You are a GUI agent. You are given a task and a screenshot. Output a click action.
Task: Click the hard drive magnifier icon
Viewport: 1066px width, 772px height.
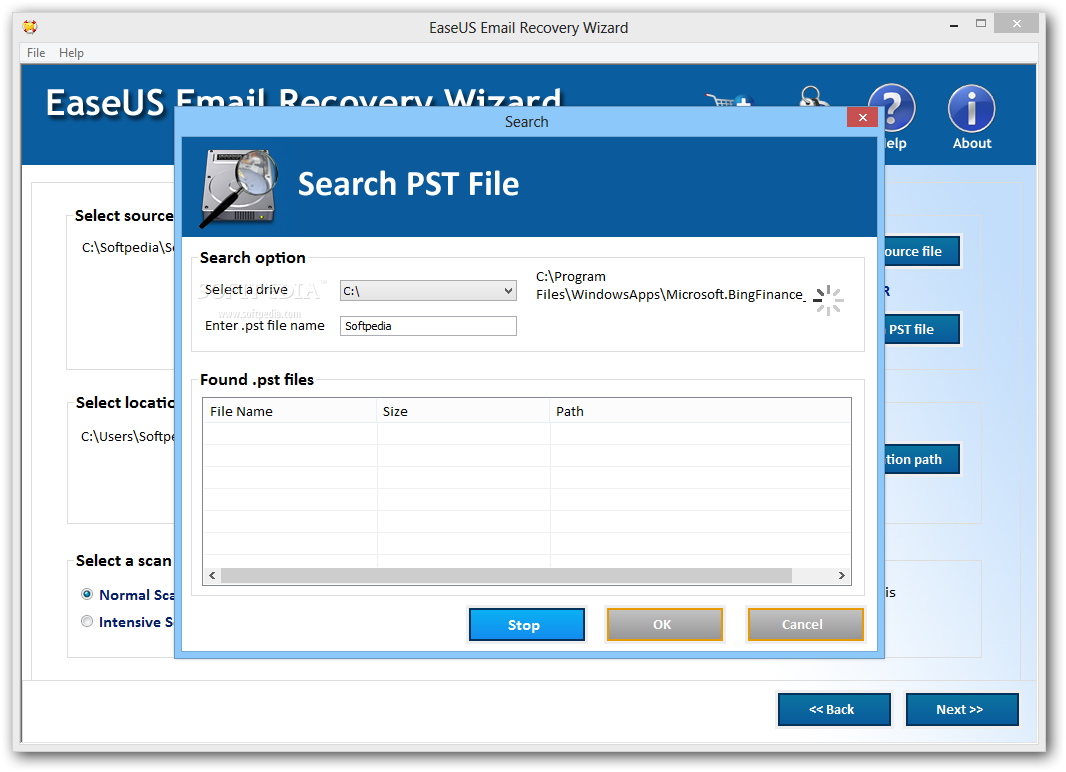point(239,188)
